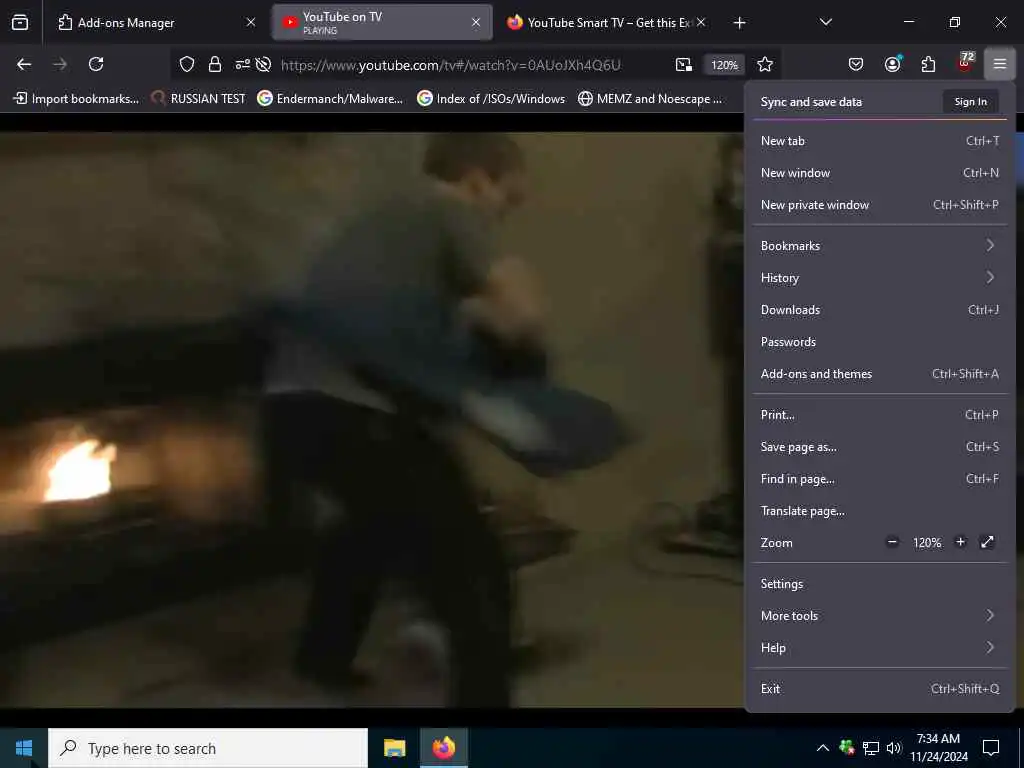Select Save page as...
The width and height of the screenshot is (1024, 768).
click(880, 447)
